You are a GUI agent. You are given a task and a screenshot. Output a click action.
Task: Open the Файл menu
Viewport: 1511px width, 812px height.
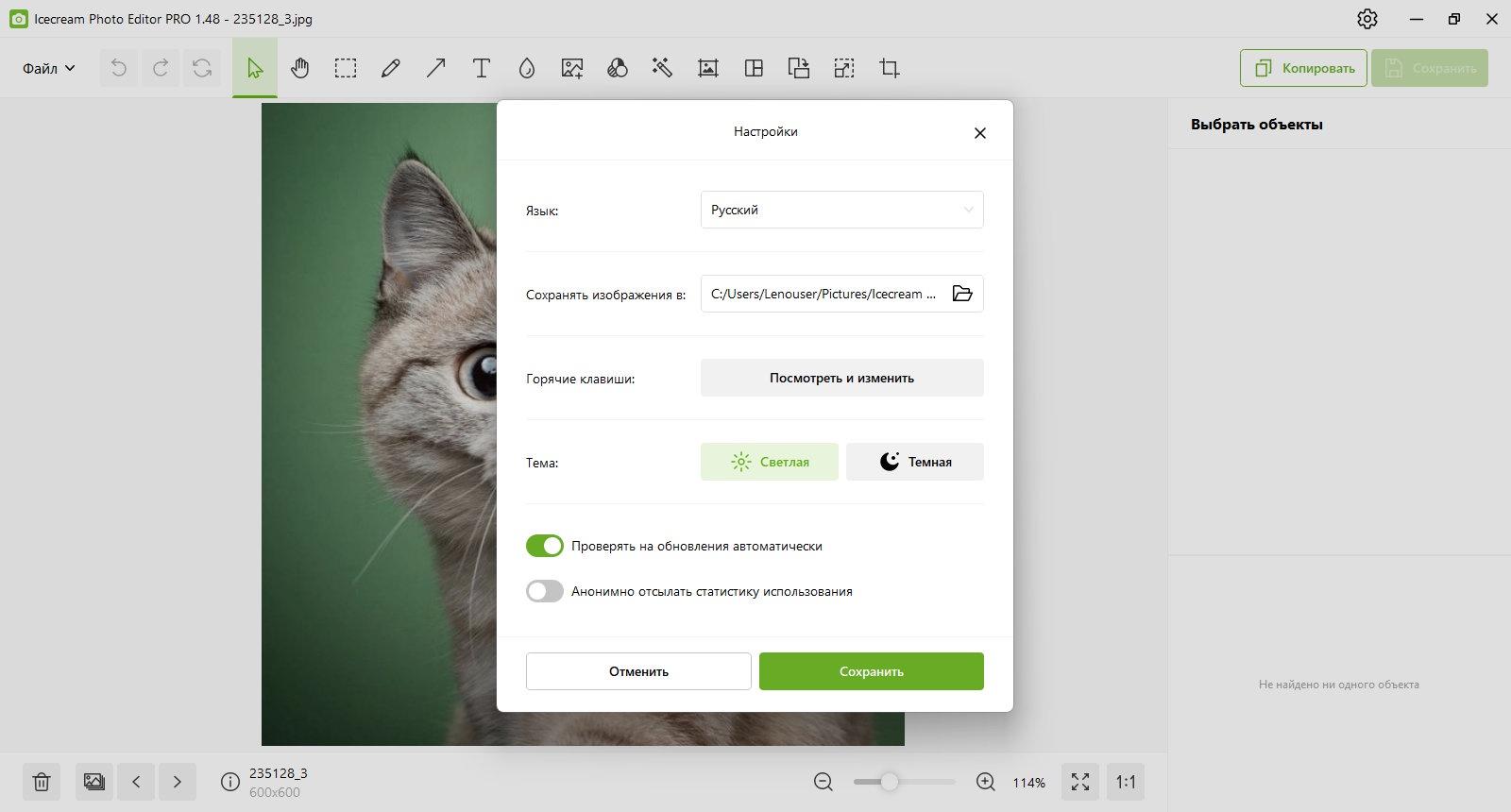(48, 68)
